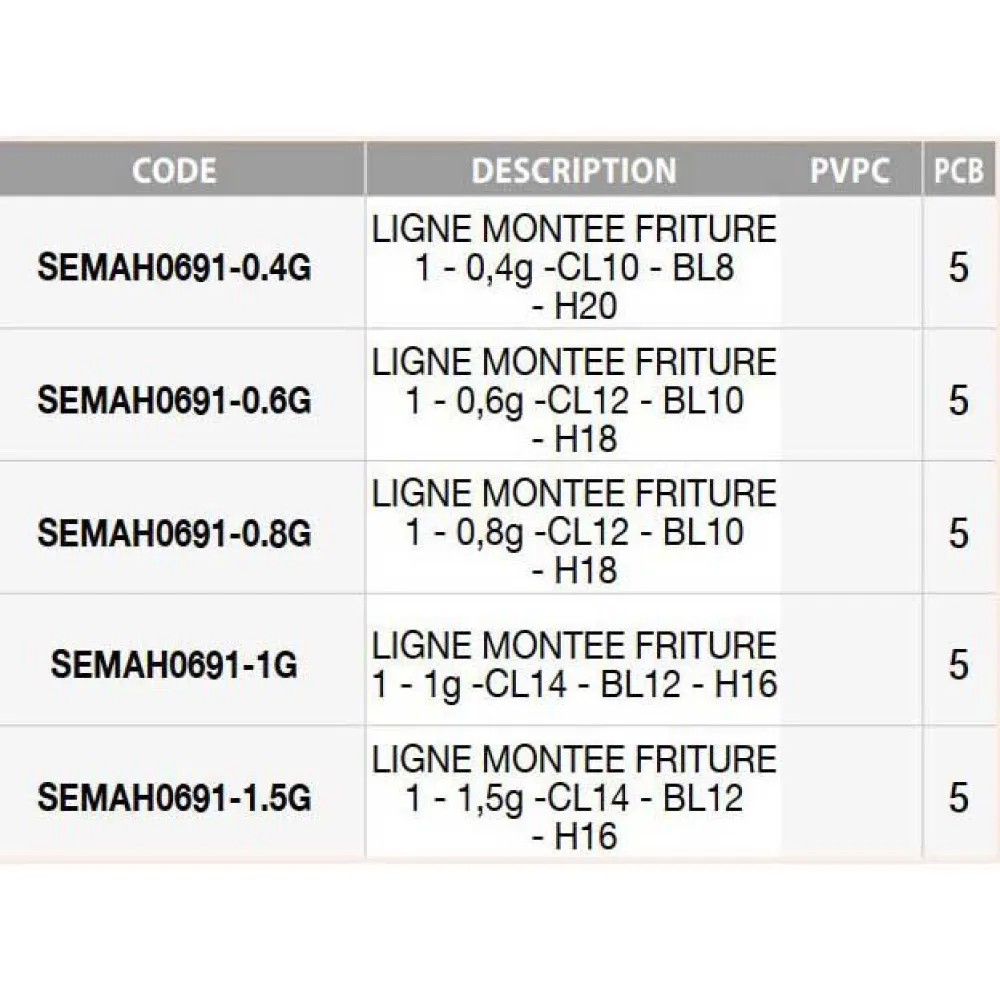Click the 0,4g -CL10 - BL8 description
This screenshot has height=1000, width=1000.
click(574, 268)
